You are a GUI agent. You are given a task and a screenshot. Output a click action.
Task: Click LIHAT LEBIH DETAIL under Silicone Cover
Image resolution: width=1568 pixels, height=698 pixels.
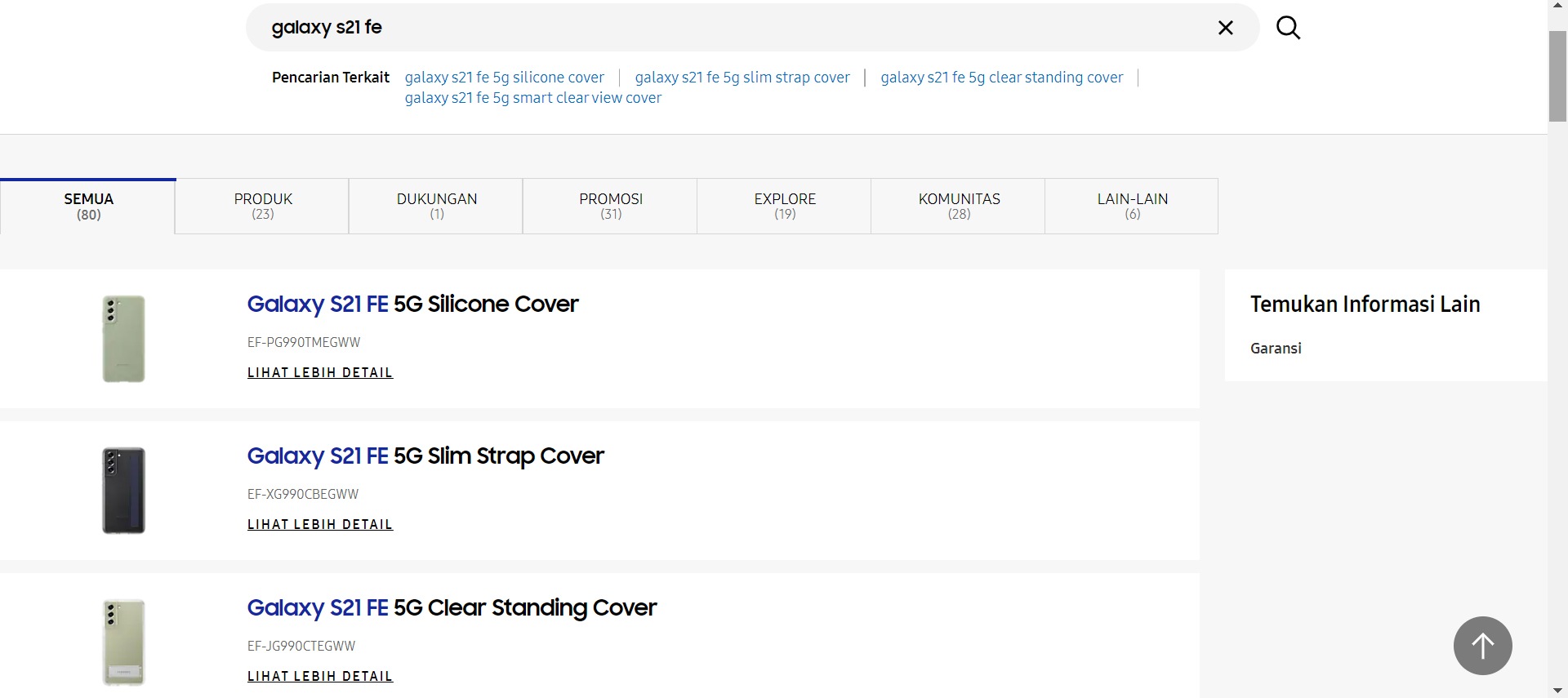320,372
